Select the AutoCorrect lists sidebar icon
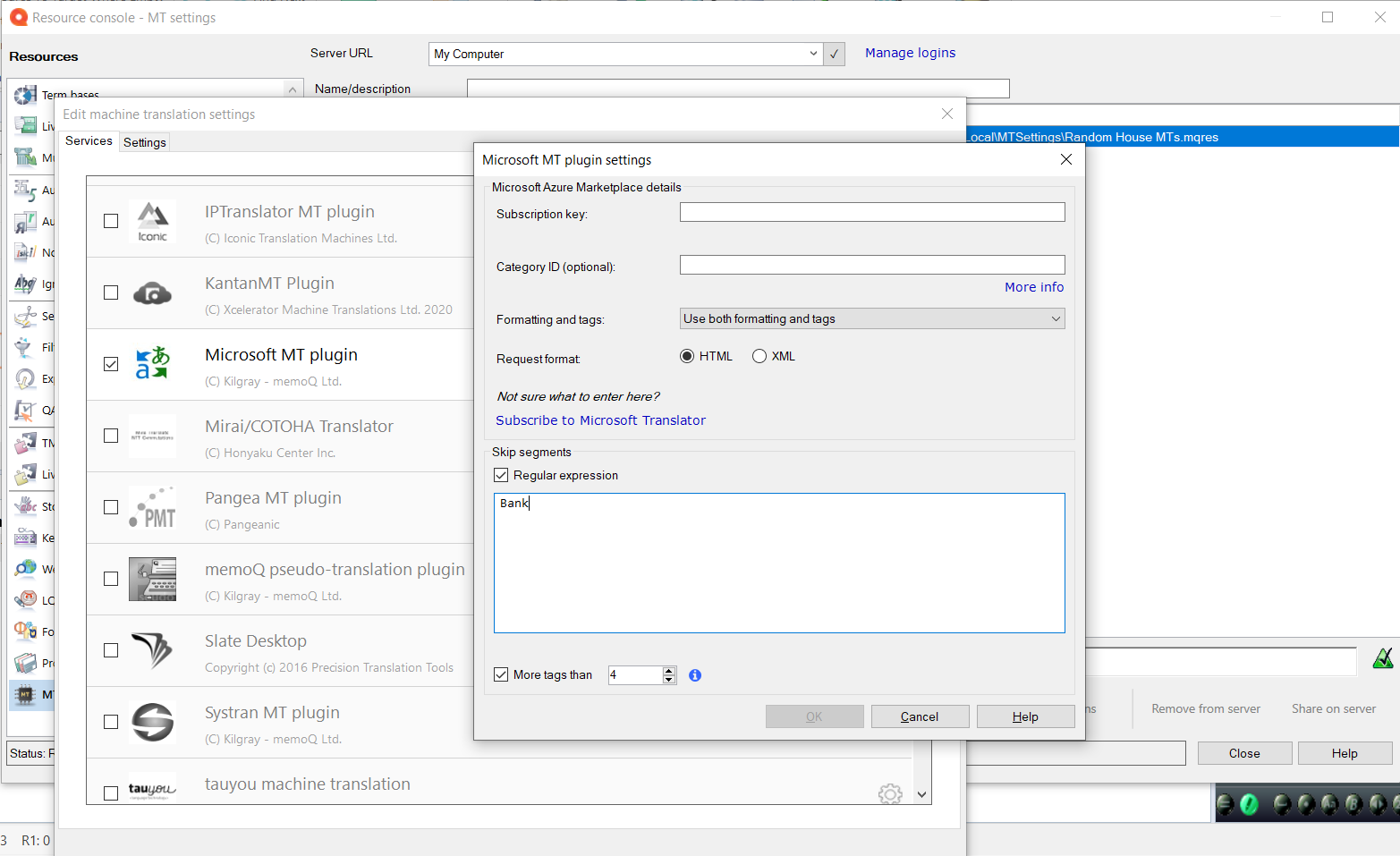1400x856 pixels. (x=25, y=221)
